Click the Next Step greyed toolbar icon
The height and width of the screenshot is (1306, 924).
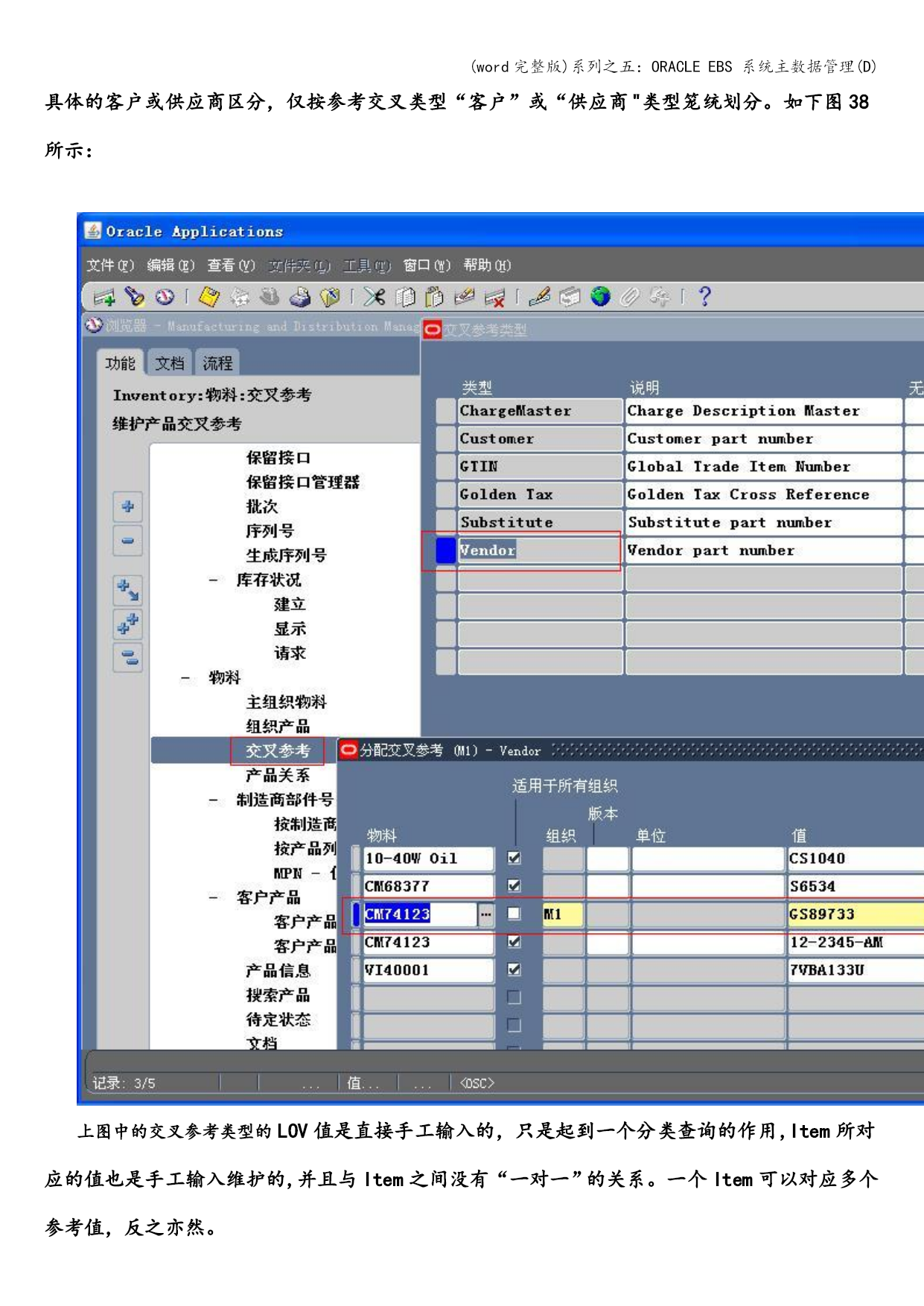click(240, 297)
